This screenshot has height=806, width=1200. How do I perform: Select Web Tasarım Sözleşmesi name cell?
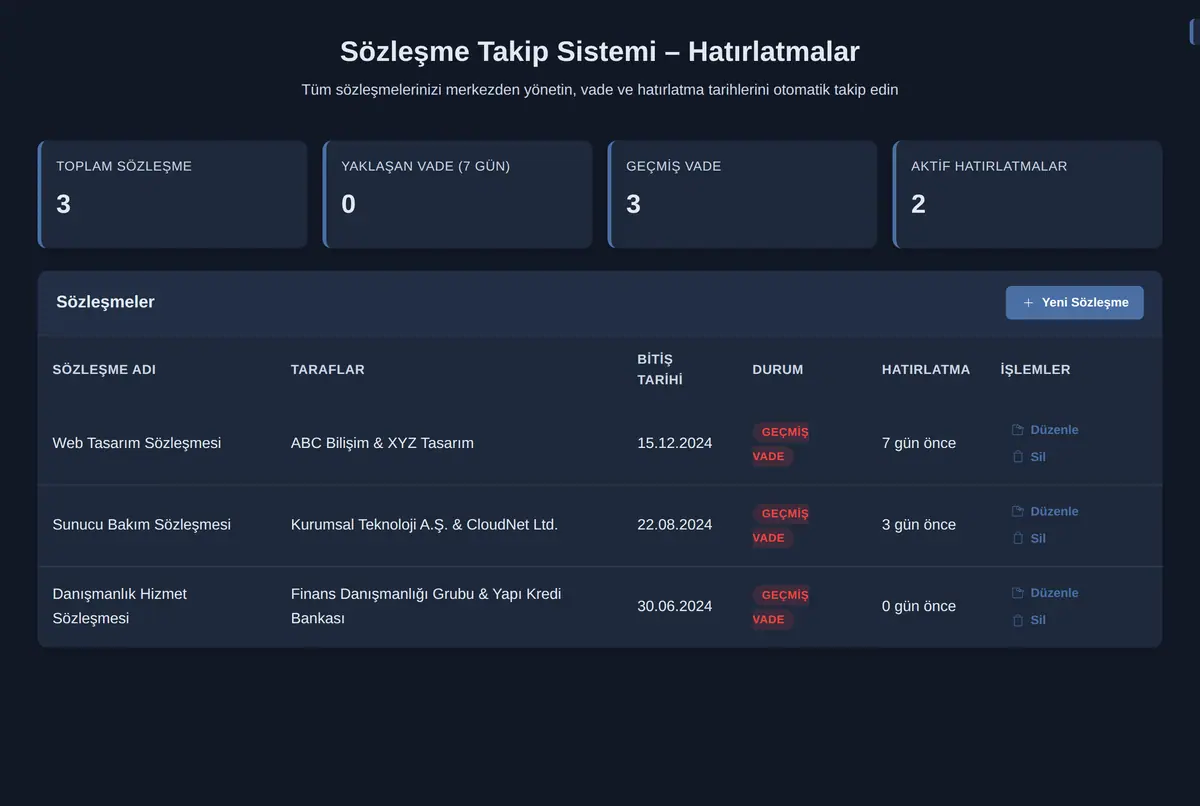click(x=137, y=443)
